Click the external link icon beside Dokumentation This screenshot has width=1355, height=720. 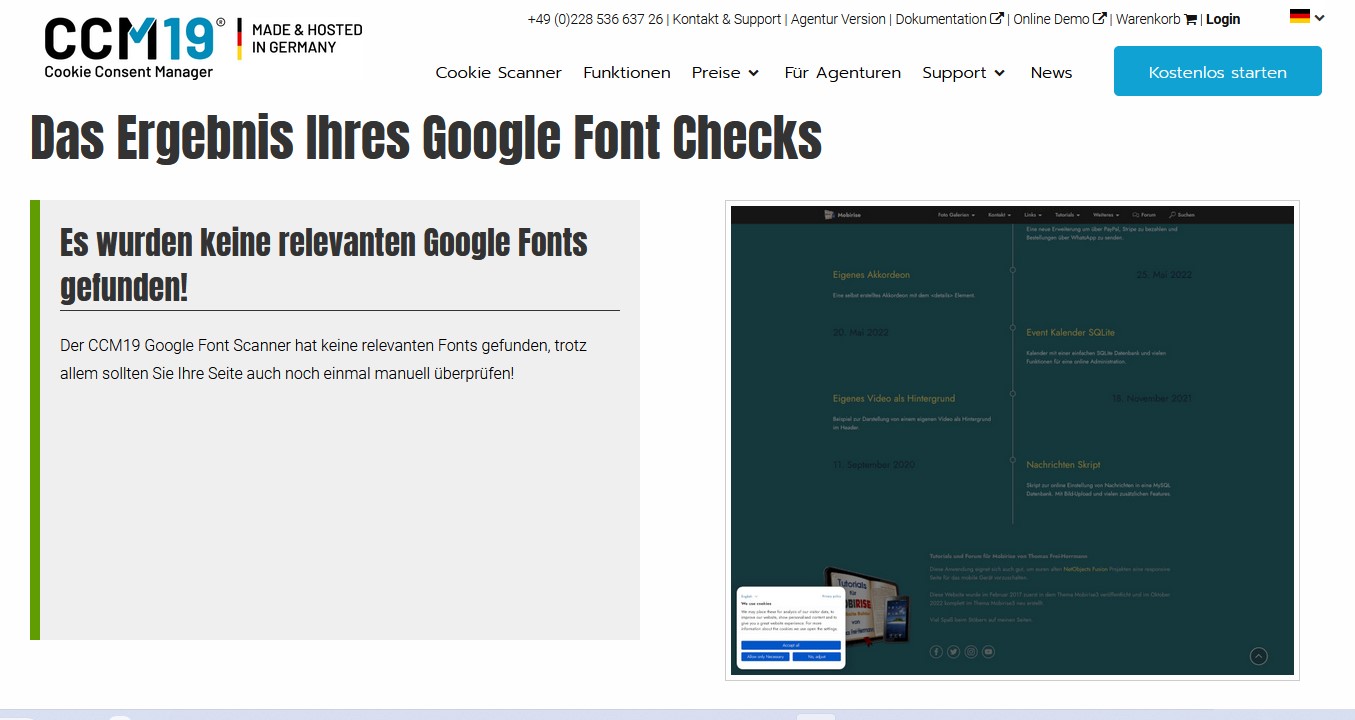pos(997,19)
